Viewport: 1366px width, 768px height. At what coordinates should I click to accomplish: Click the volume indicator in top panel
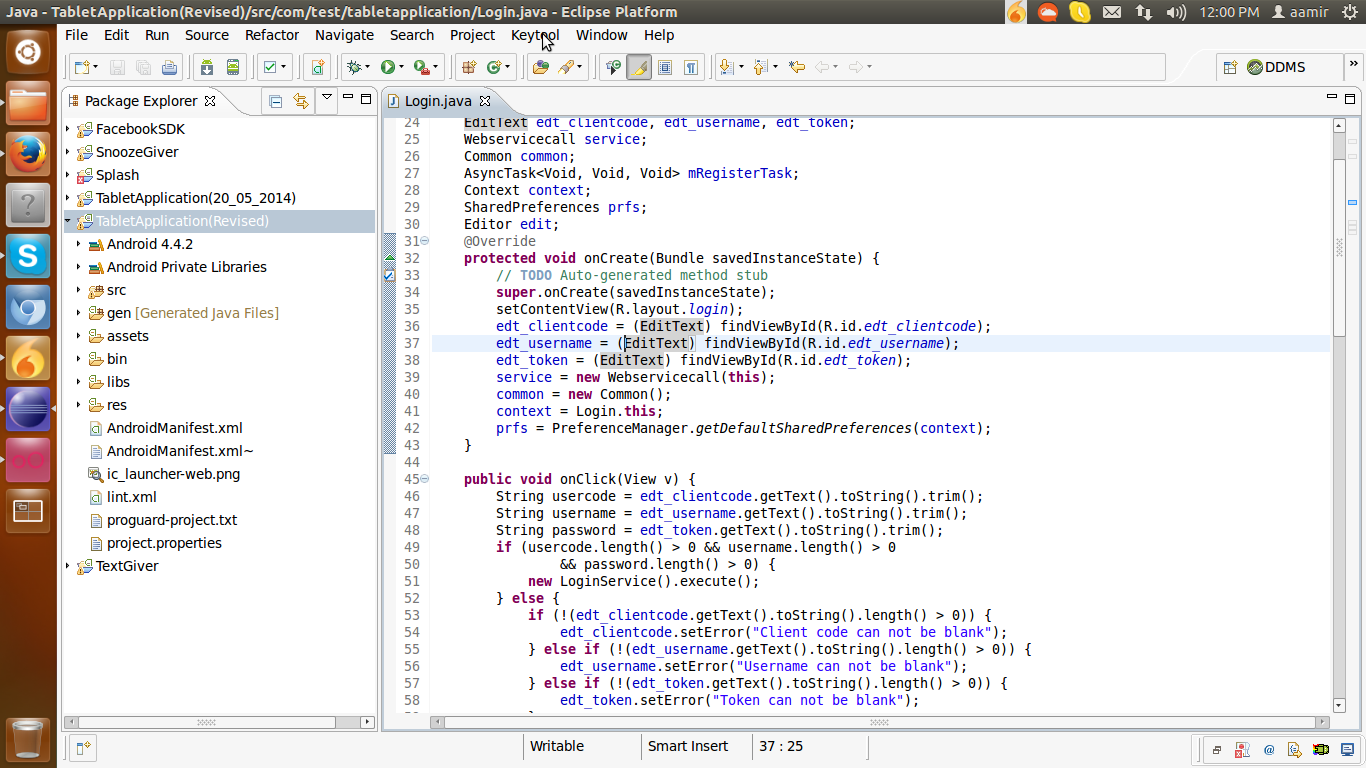click(x=1176, y=12)
